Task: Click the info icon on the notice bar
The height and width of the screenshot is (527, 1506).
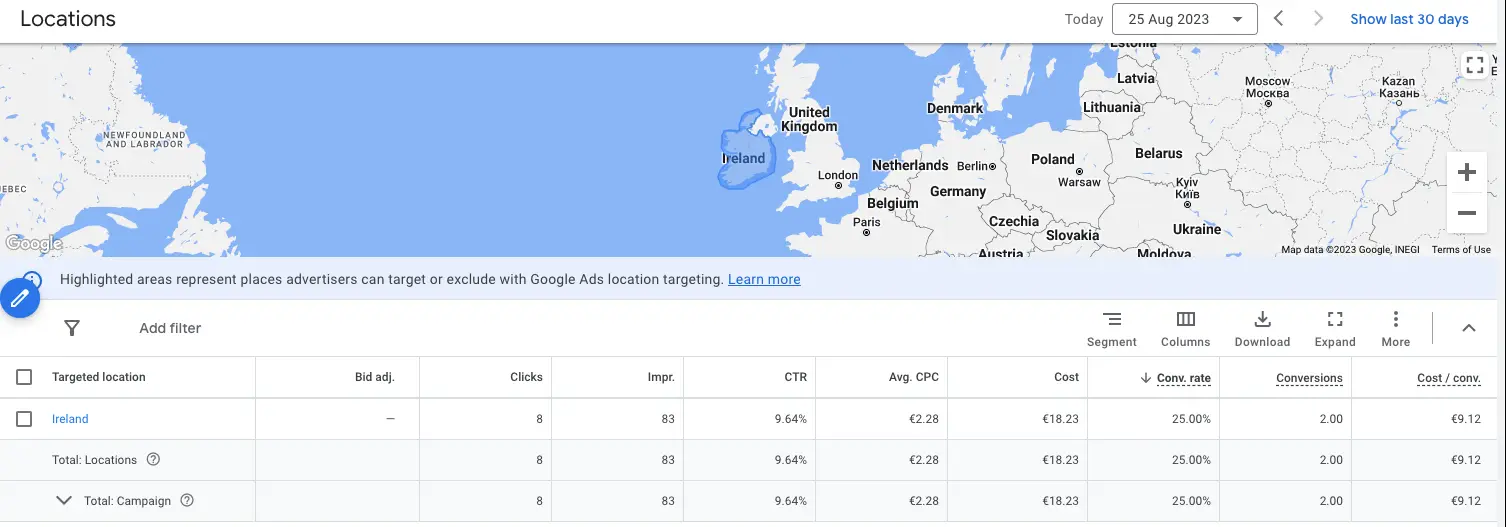Action: point(32,279)
